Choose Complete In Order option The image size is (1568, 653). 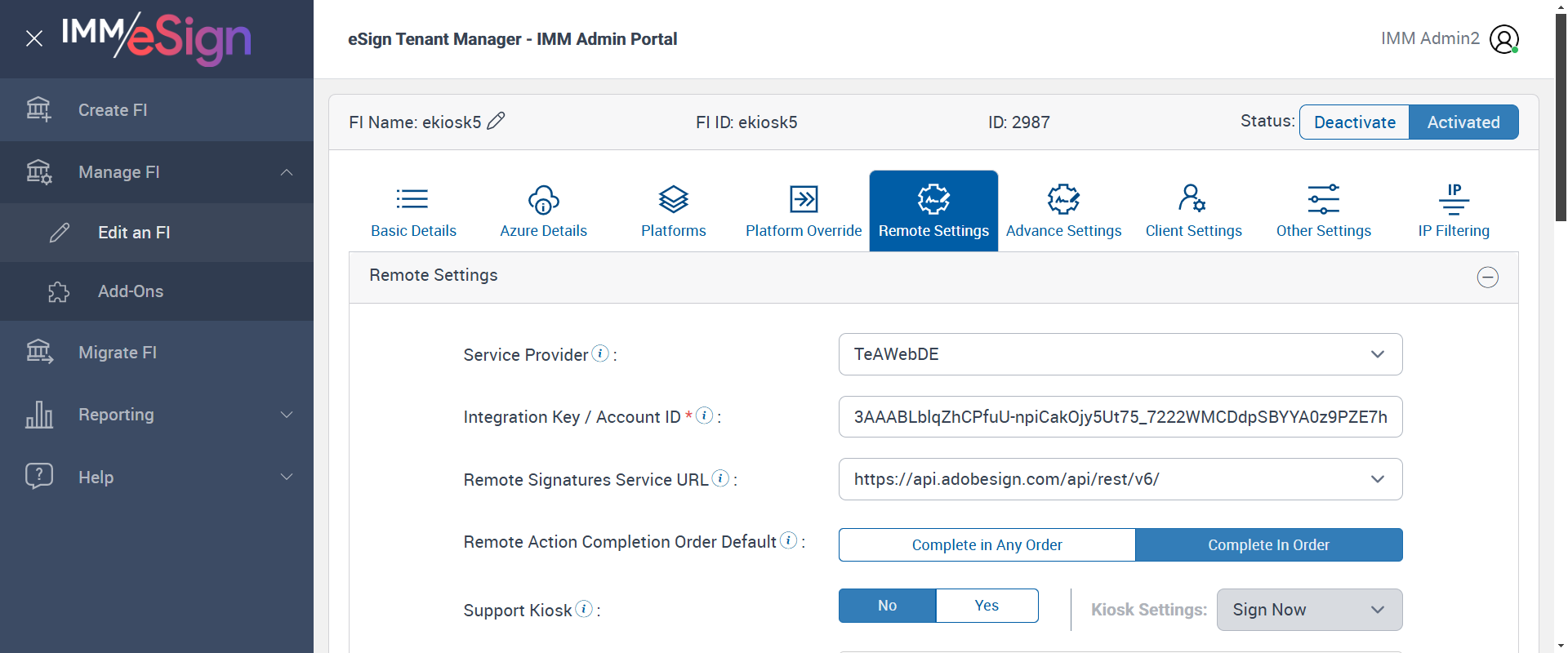1268,545
